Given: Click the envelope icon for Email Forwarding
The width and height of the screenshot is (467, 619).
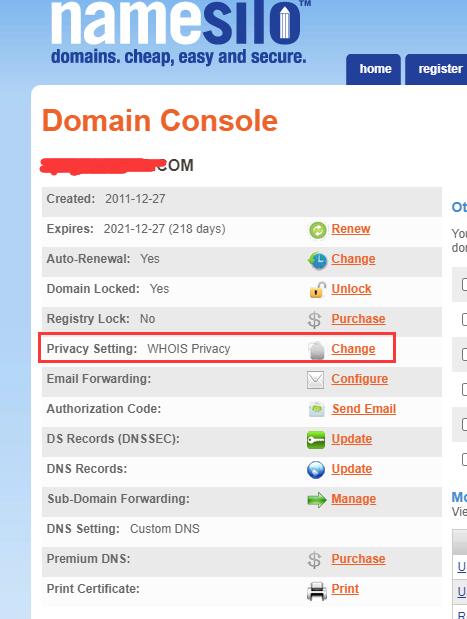Looking at the screenshot, I should pos(315,380).
